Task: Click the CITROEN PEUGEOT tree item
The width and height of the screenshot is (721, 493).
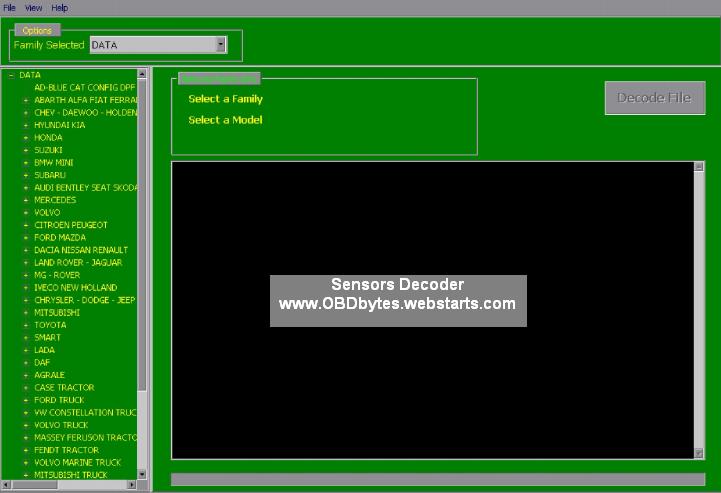Action: tap(70, 225)
